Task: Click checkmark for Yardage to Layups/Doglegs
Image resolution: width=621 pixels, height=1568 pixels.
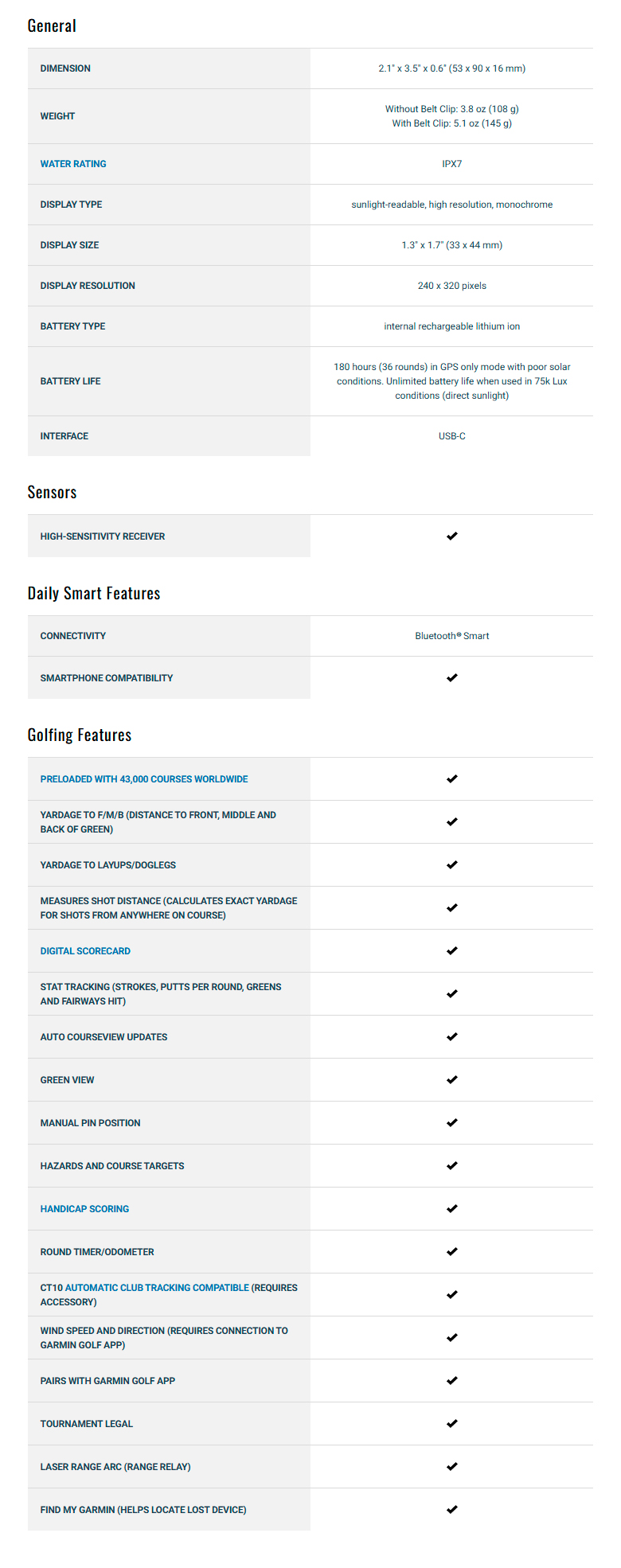Action: click(x=452, y=864)
